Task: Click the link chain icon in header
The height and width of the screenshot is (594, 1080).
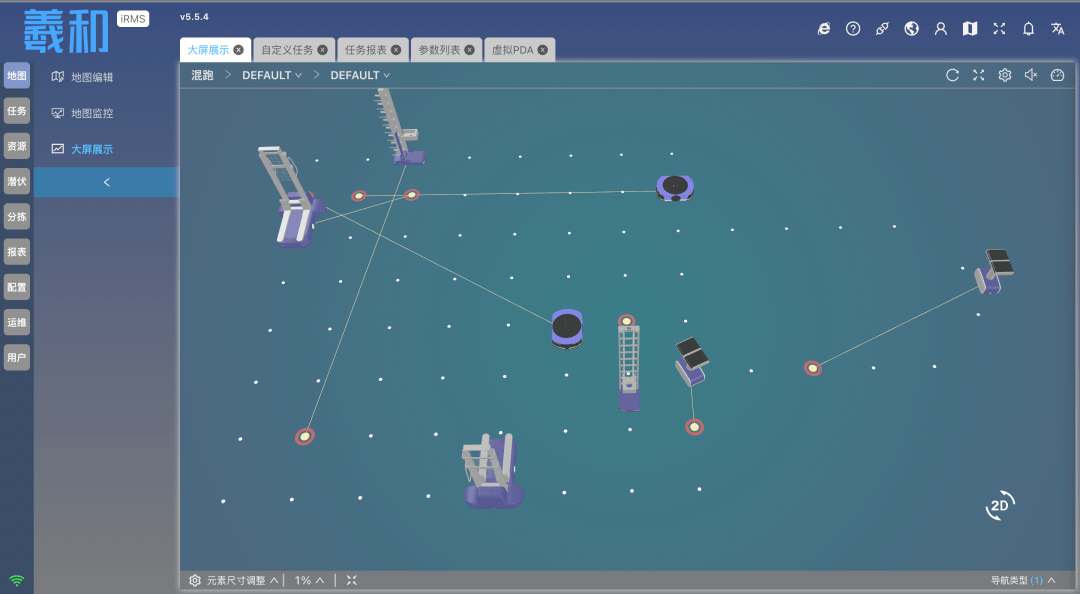Action: [882, 28]
